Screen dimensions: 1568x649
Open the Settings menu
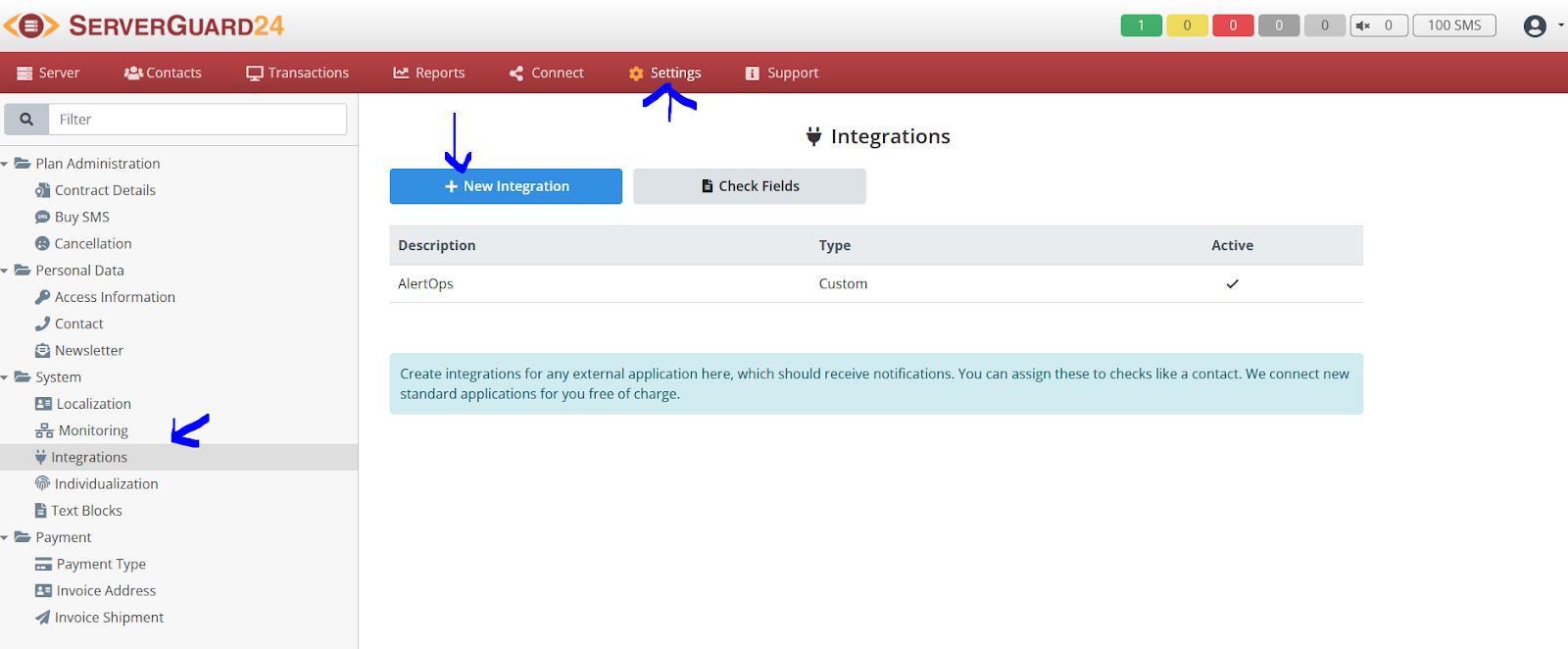(x=665, y=73)
